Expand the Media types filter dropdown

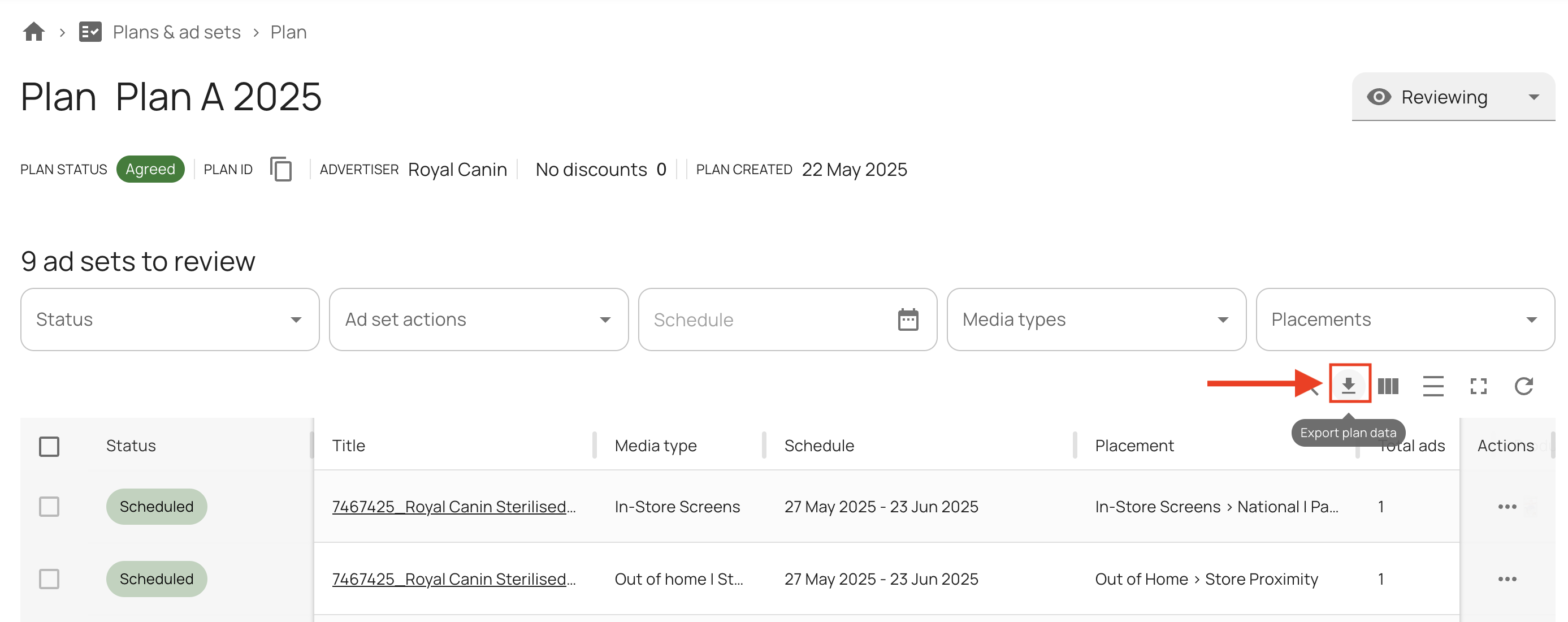click(x=1095, y=319)
